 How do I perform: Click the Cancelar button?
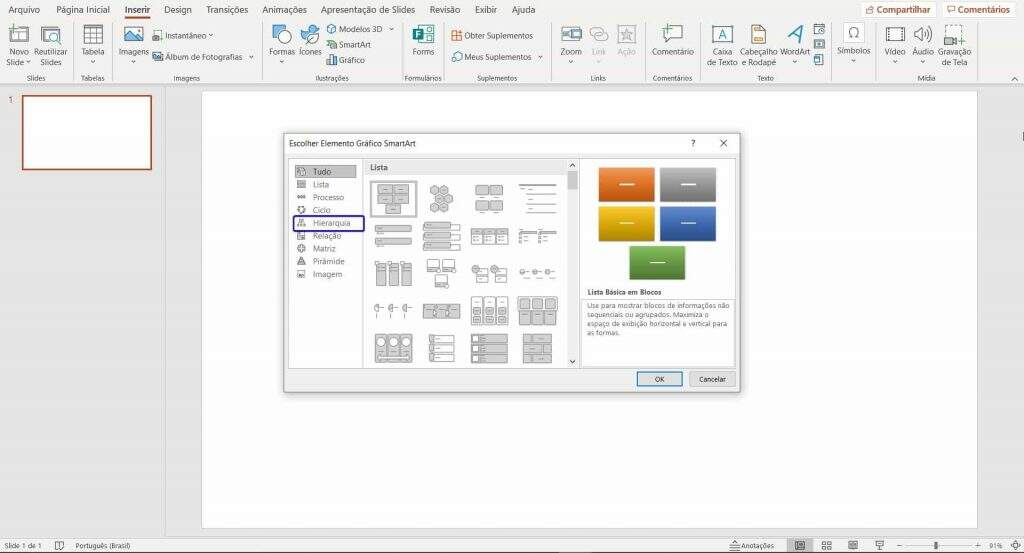click(x=712, y=379)
